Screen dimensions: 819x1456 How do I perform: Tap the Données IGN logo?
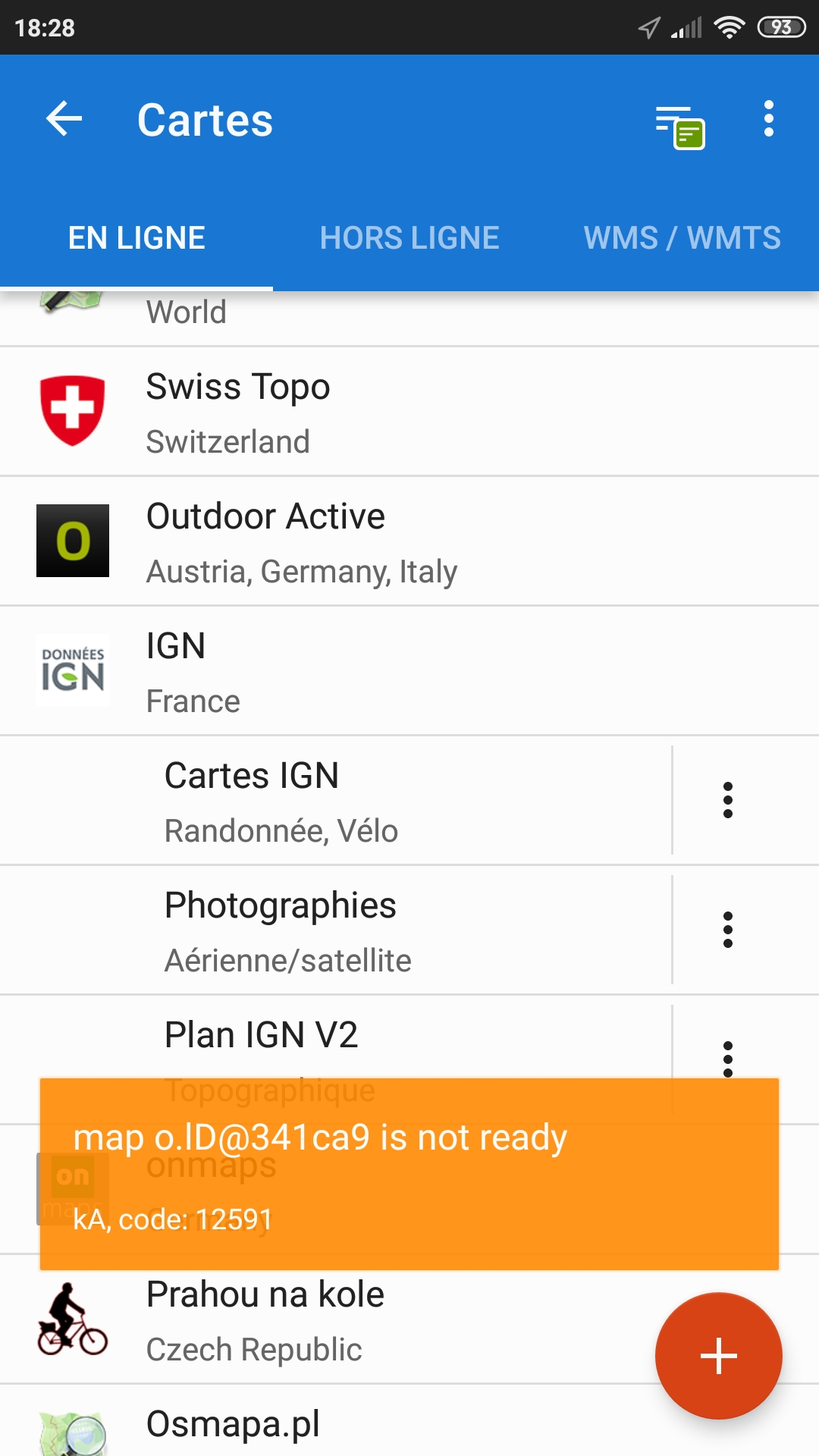pos(73,670)
